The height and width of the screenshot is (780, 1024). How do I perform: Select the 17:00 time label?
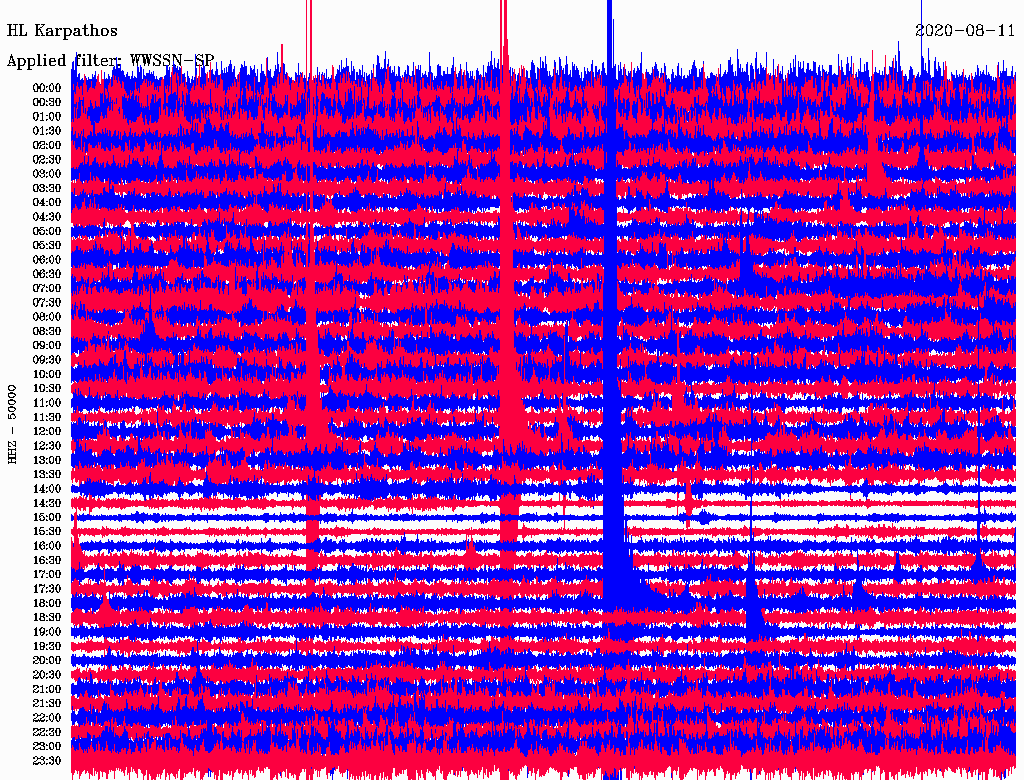pos(47,575)
